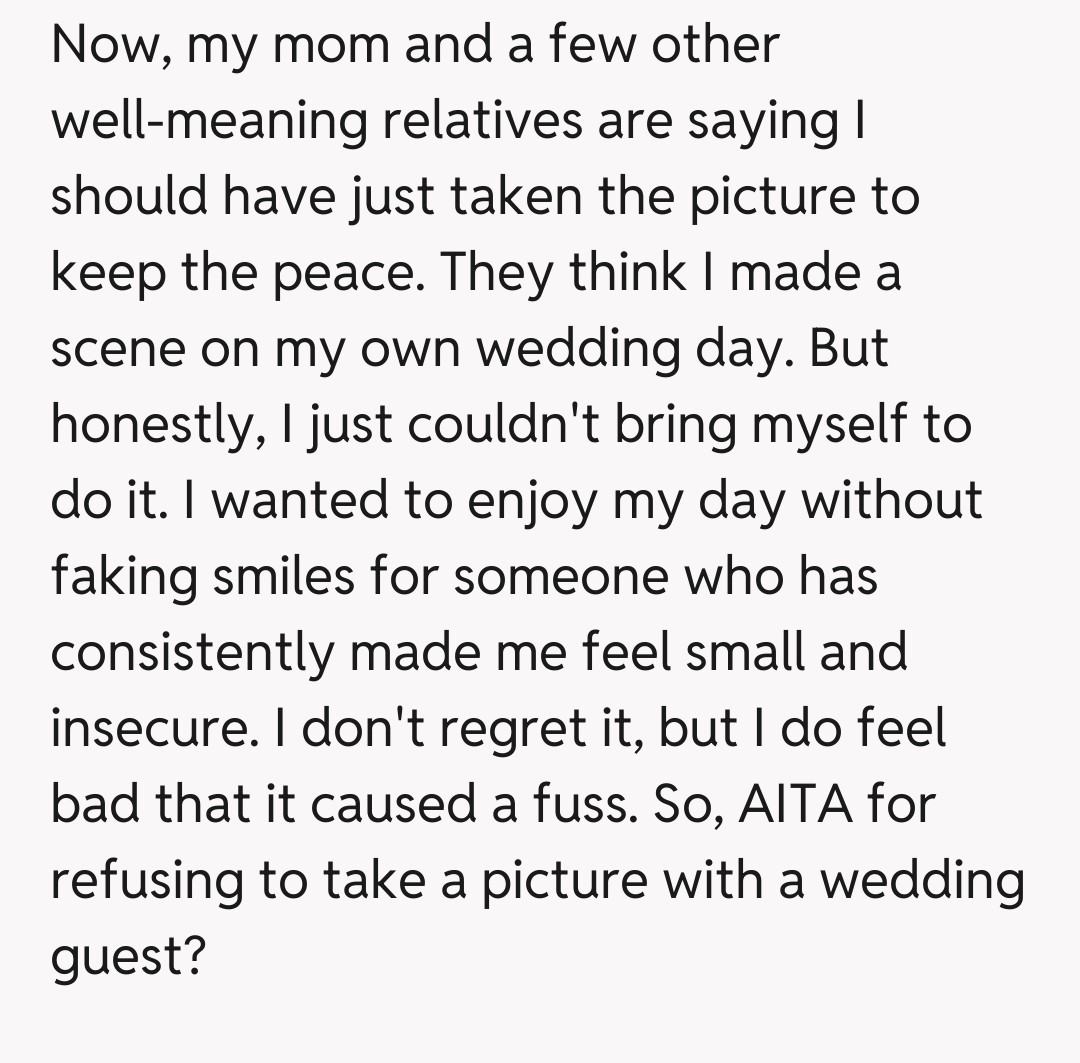Click the word "mom" in the first line
The width and height of the screenshot is (1080, 1063).
pos(334,45)
